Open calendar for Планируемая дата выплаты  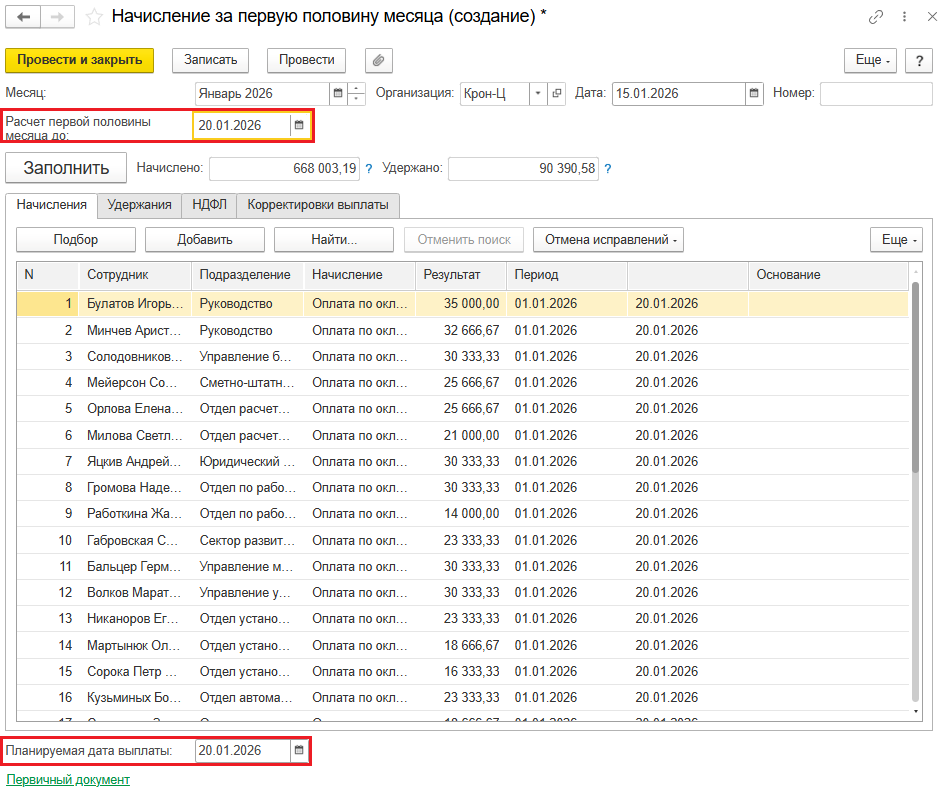pos(298,750)
